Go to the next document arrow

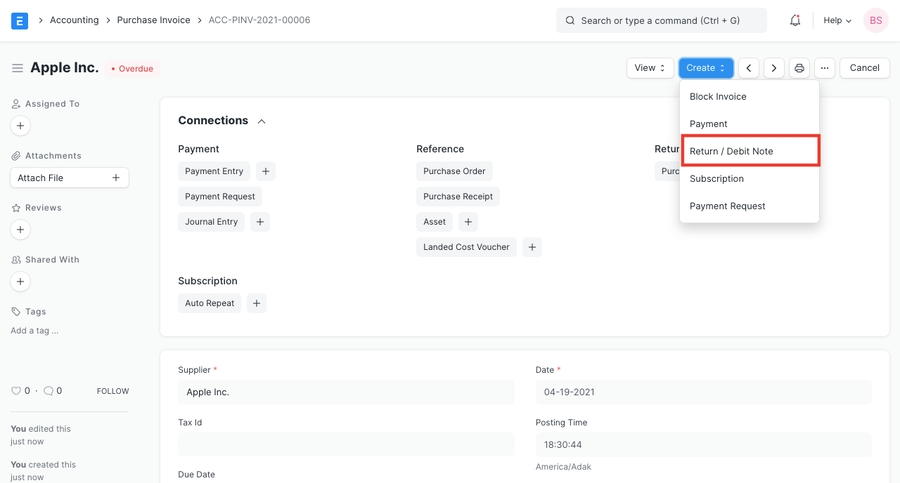(x=774, y=68)
